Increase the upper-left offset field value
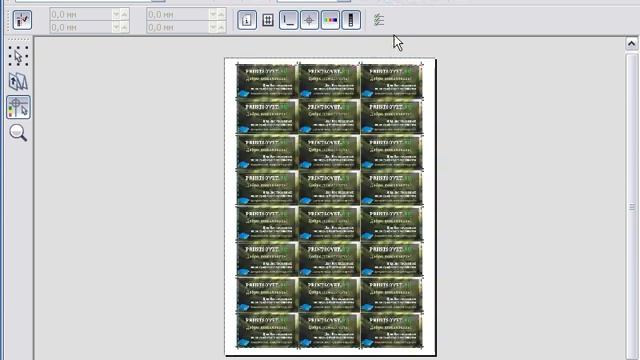The width and height of the screenshot is (640, 360). [x=125, y=15]
